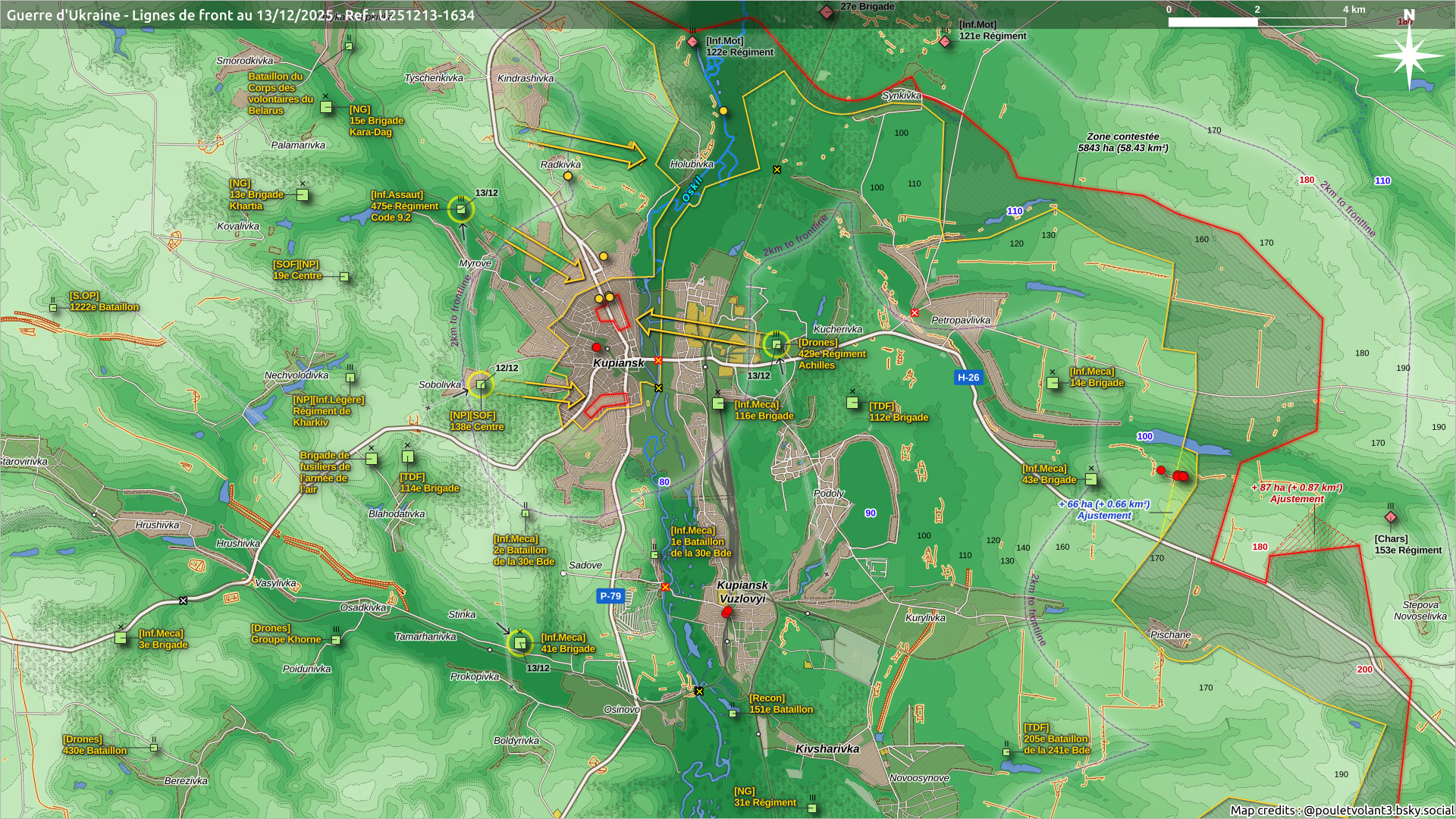Click the distance scale bar

(x=1257, y=22)
